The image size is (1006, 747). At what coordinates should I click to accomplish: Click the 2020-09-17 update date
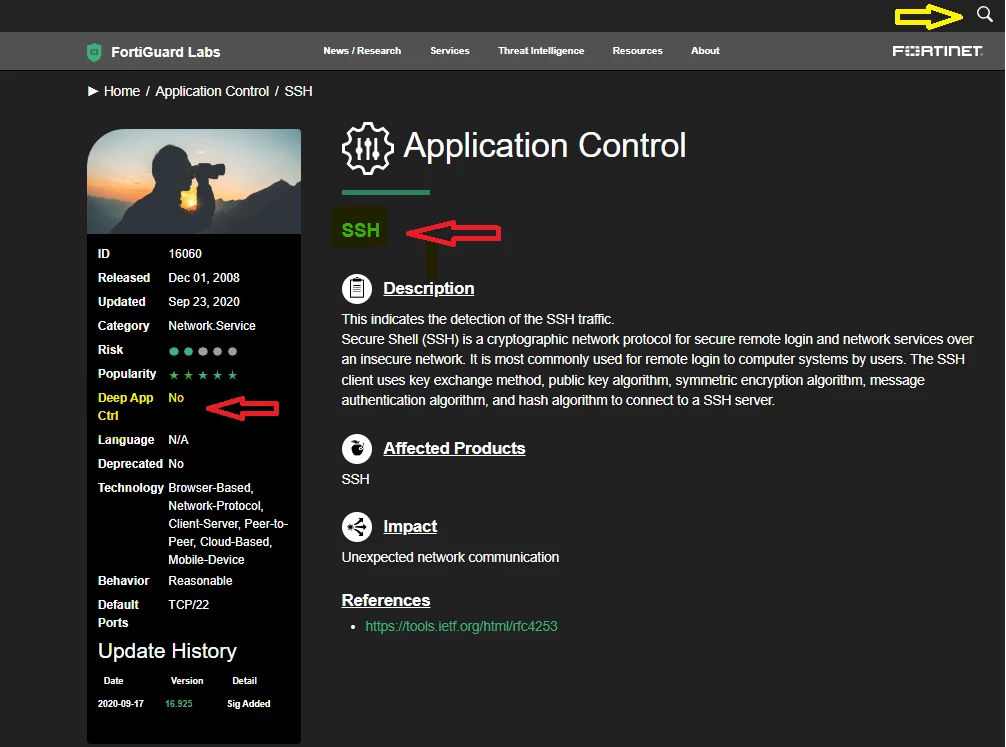121,703
